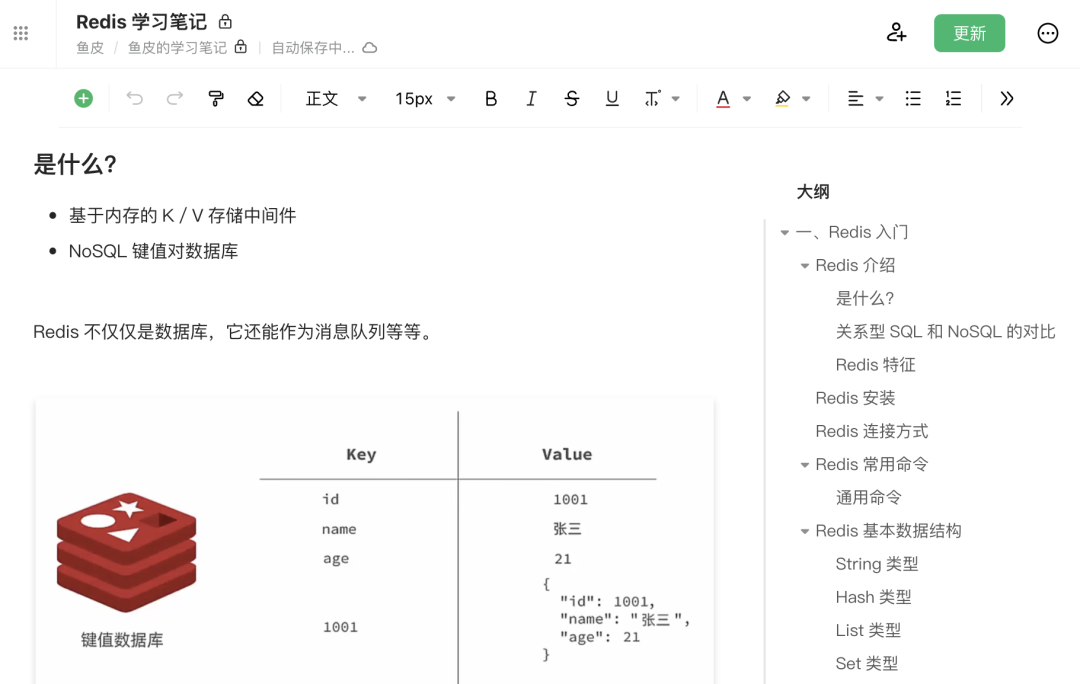This screenshot has width=1080, height=684.
Task: Click the green 更新 button
Action: click(x=969, y=33)
